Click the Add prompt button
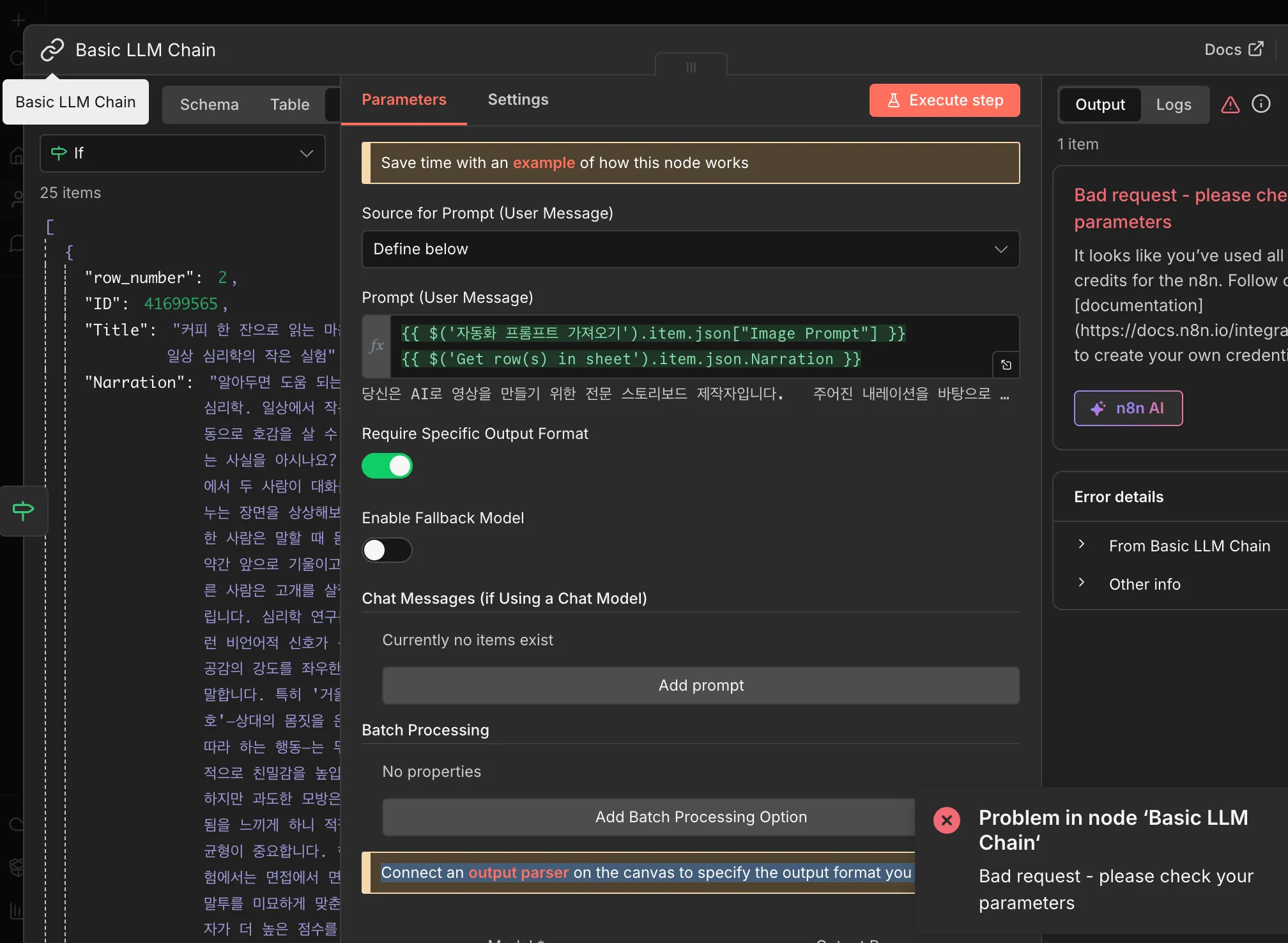1288x943 pixels. click(701, 686)
